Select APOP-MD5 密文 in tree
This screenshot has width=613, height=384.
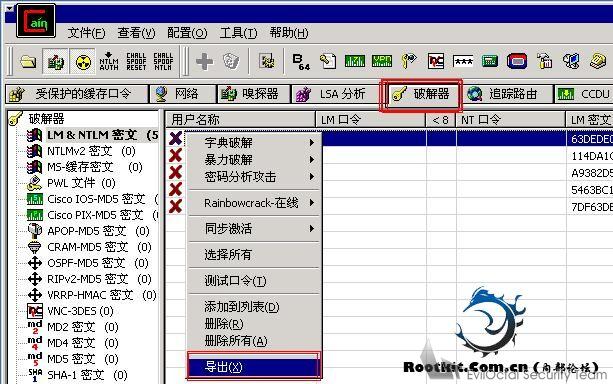98,231
